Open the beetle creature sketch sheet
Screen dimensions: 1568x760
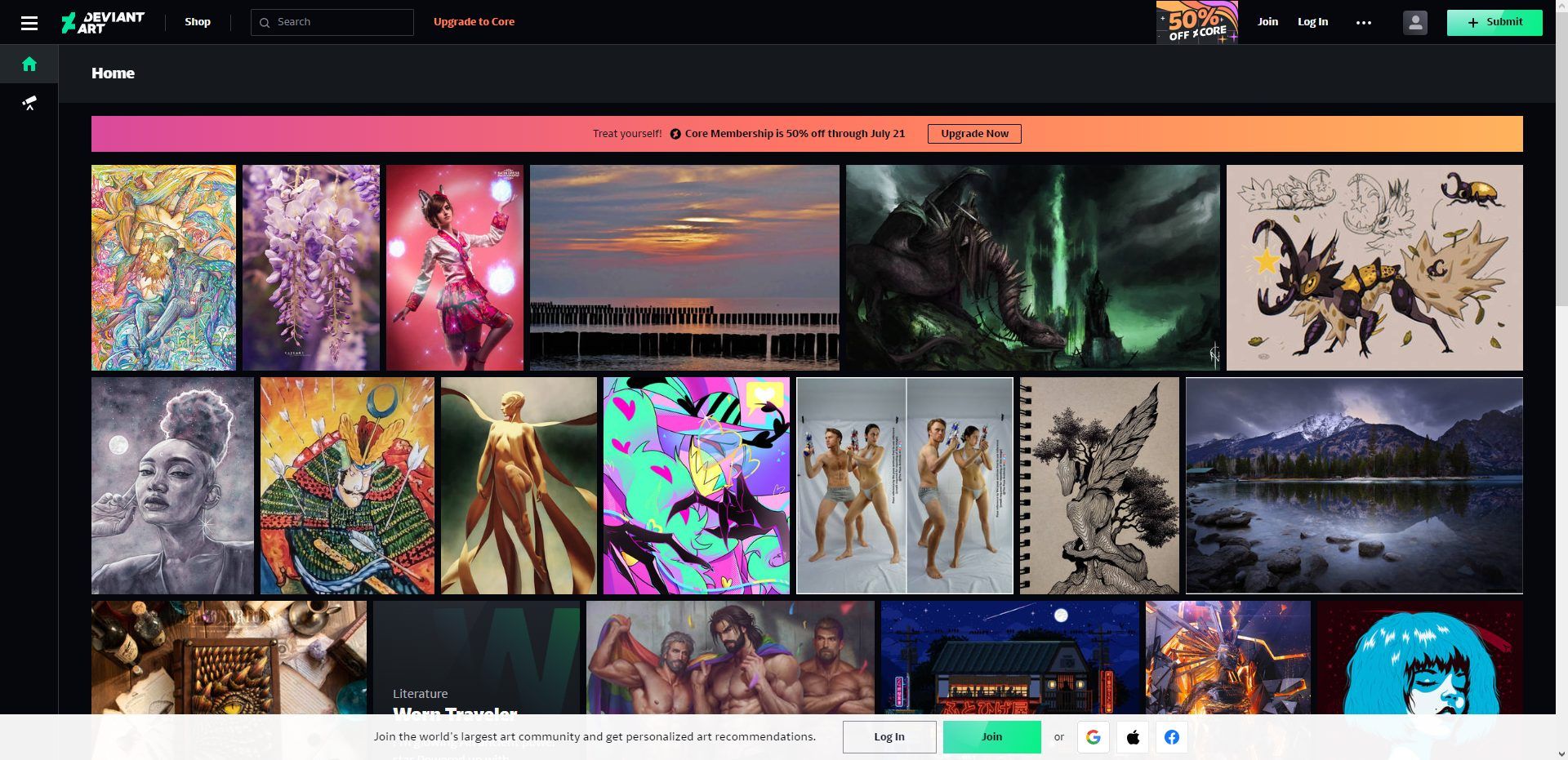(1374, 268)
